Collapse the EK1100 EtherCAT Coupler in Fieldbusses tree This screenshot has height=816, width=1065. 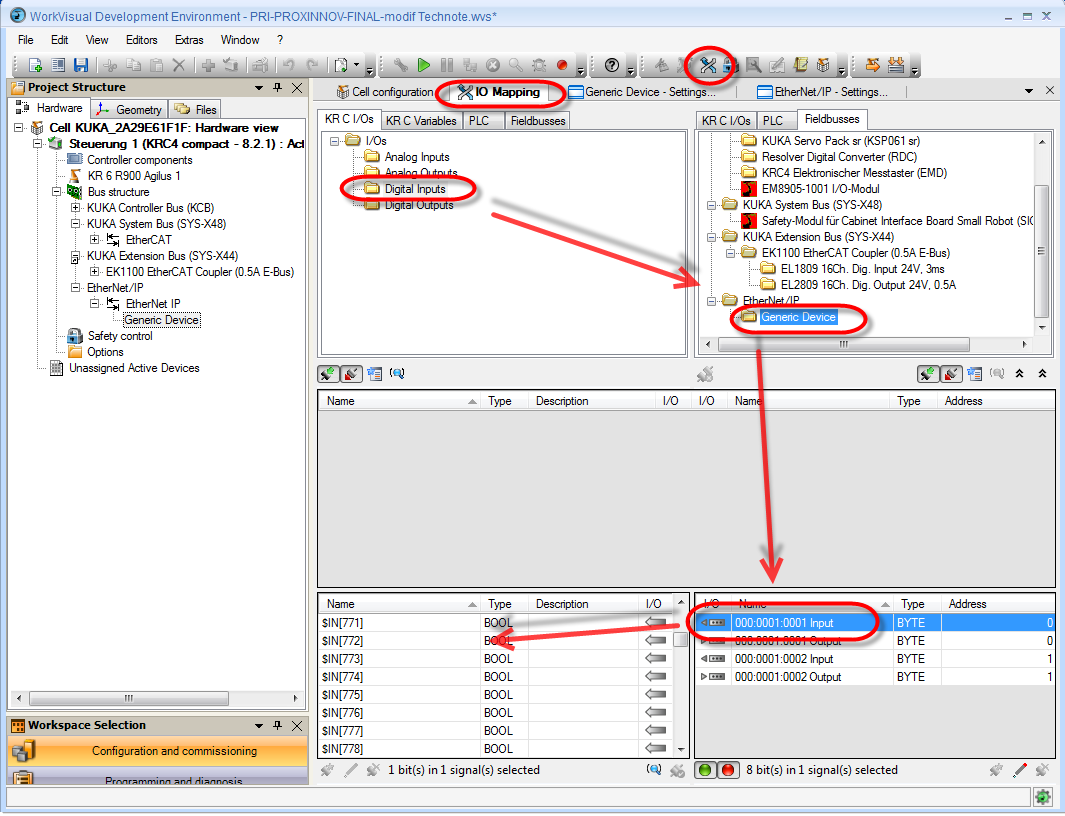point(730,253)
